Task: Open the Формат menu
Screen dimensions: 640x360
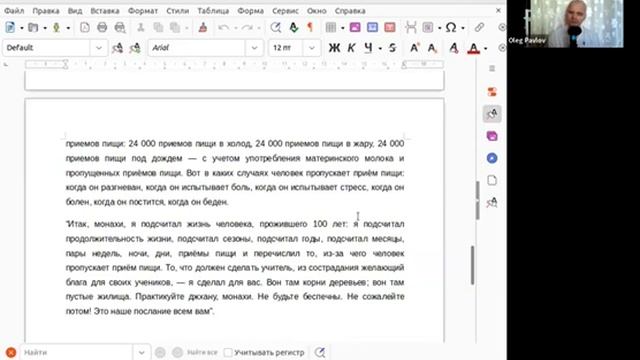Action: click(143, 11)
